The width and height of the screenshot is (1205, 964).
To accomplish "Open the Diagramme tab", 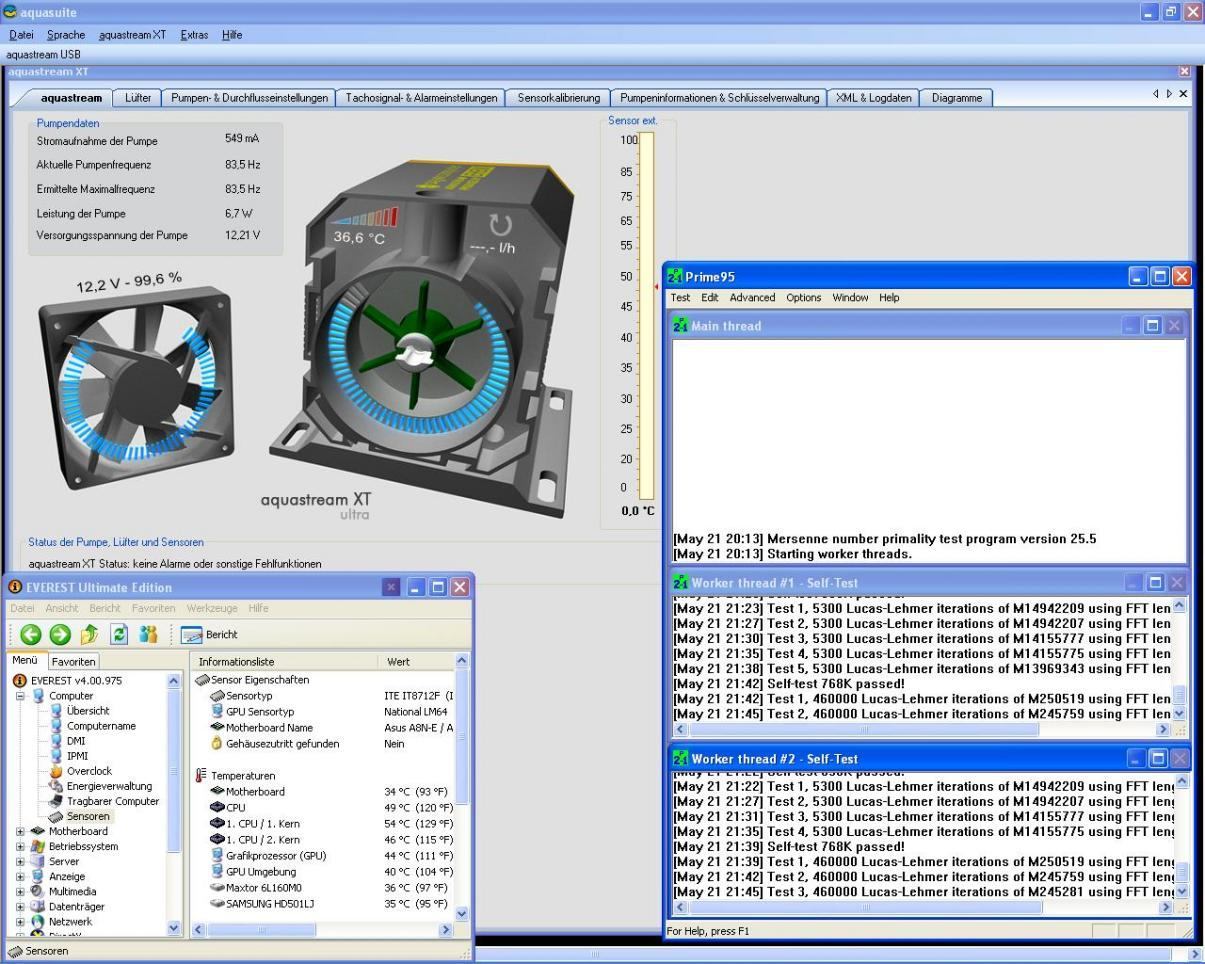I will 957,98.
